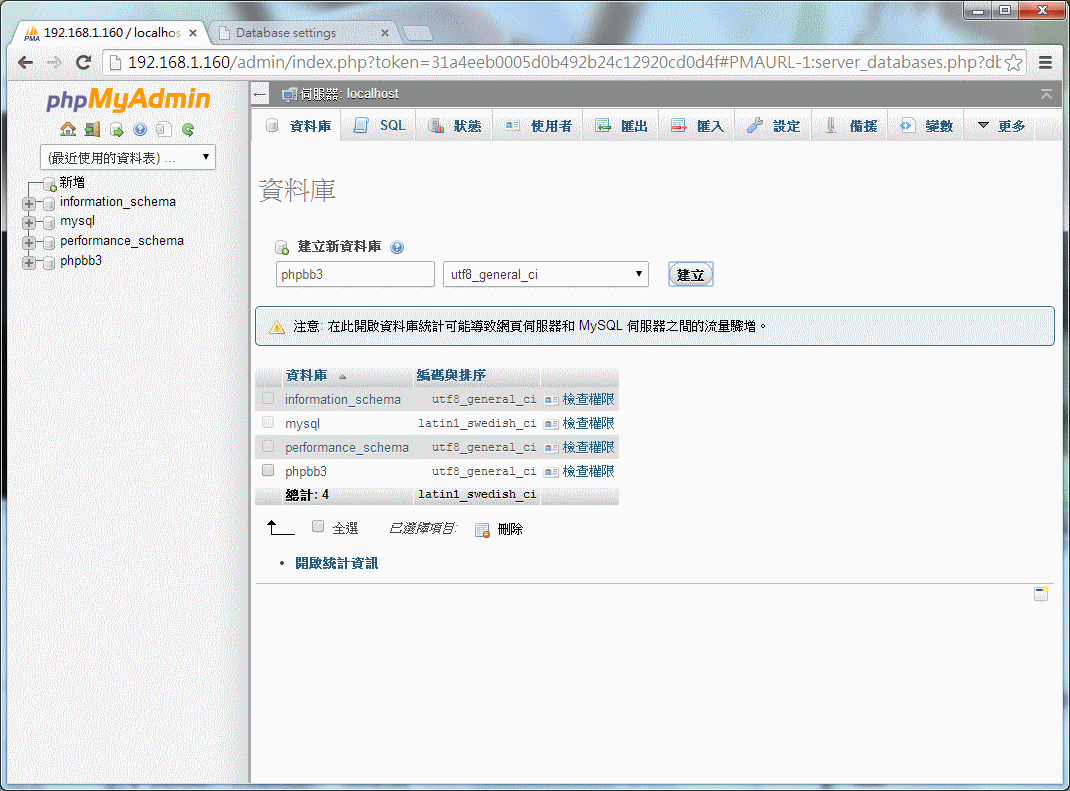Image resolution: width=1070 pixels, height=791 pixels.
Task: Open the 狀態 status tab
Action: pos(454,126)
